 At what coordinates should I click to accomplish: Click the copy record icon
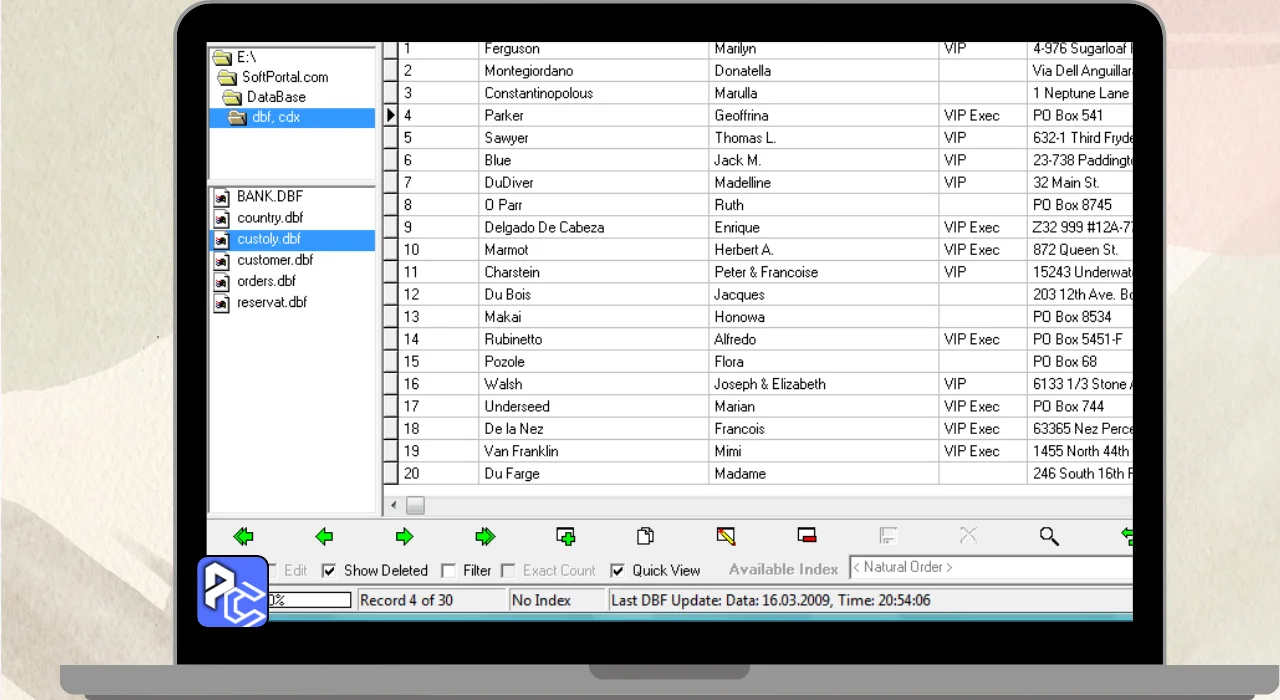coord(646,537)
